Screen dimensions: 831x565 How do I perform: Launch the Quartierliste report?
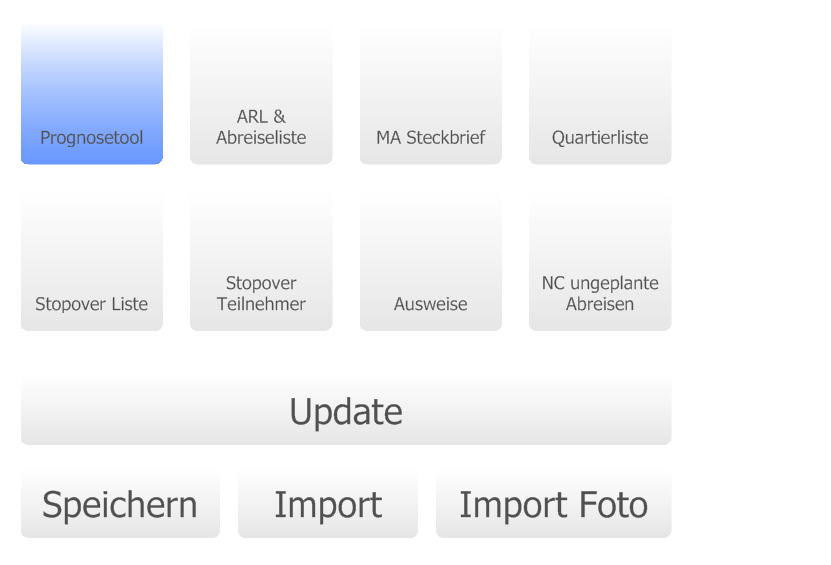600,95
